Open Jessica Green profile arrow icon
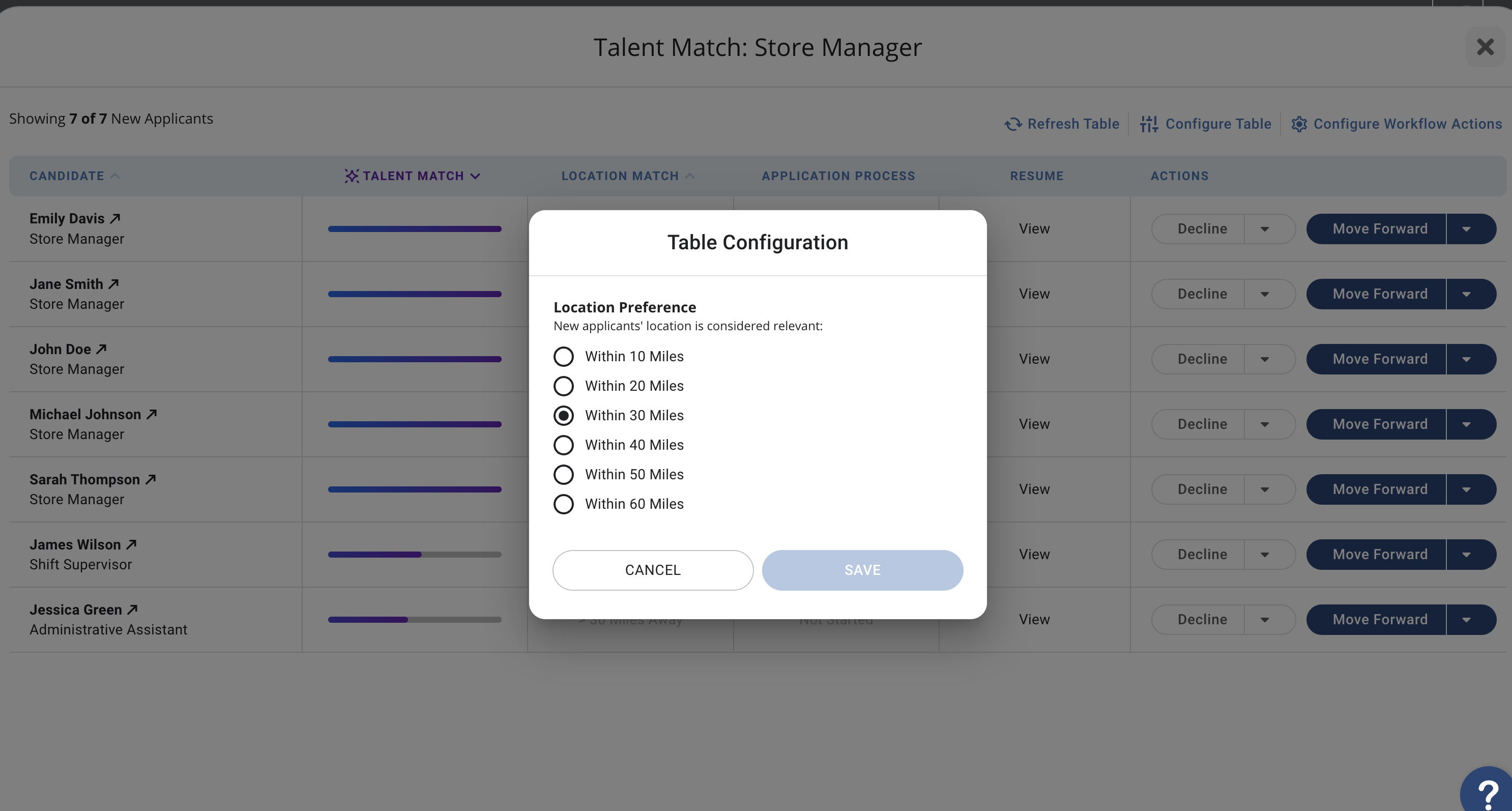Screen dimensions: 1512x811 (133, 610)
